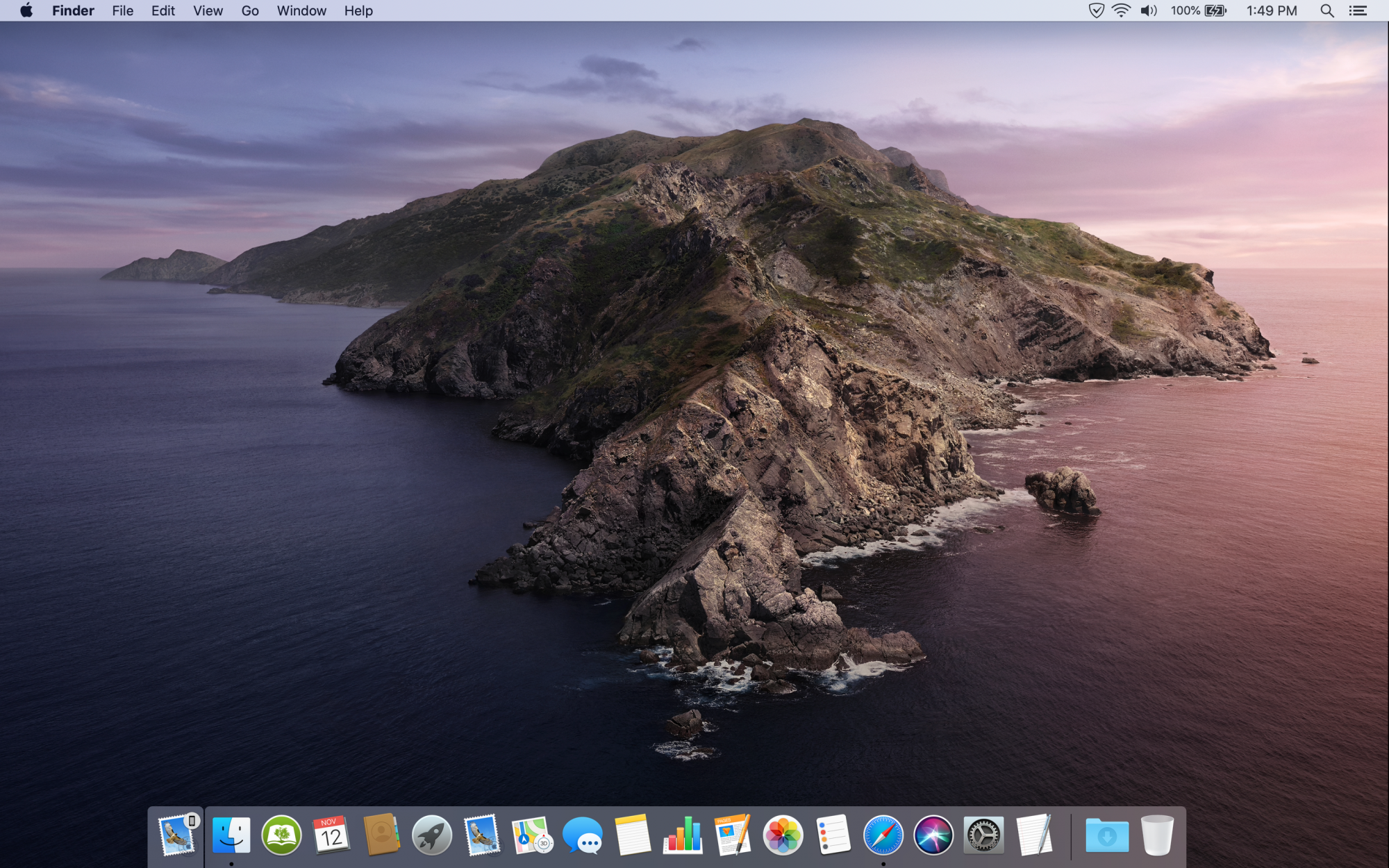1389x868 pixels.
Task: Launch Safari compass icon
Action: [883, 835]
